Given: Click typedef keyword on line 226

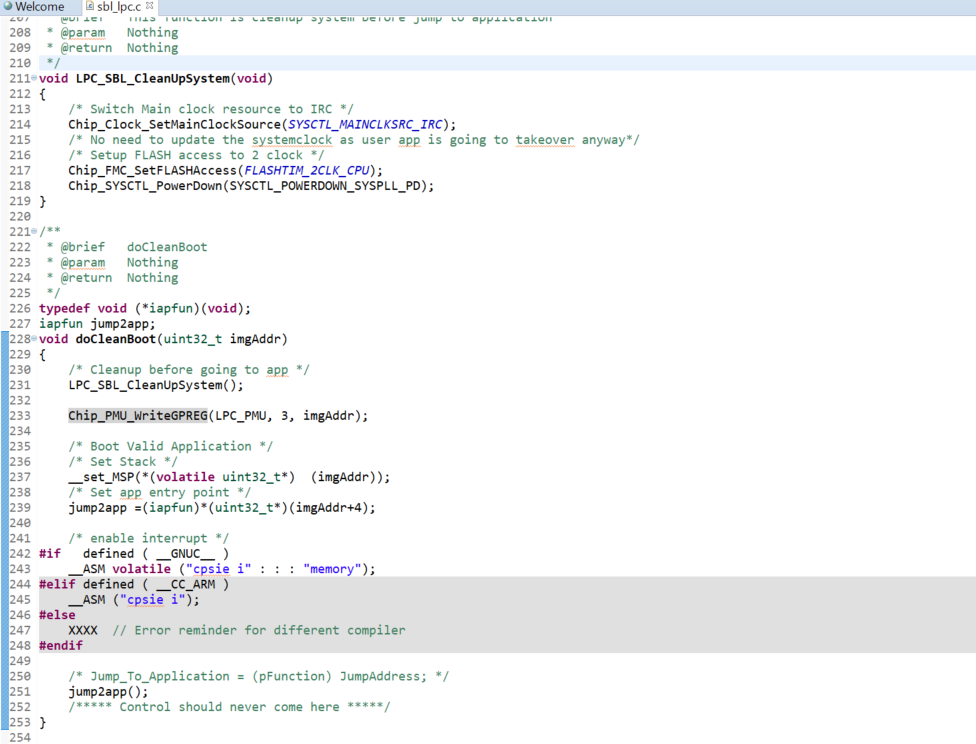Looking at the screenshot, I should [64, 308].
